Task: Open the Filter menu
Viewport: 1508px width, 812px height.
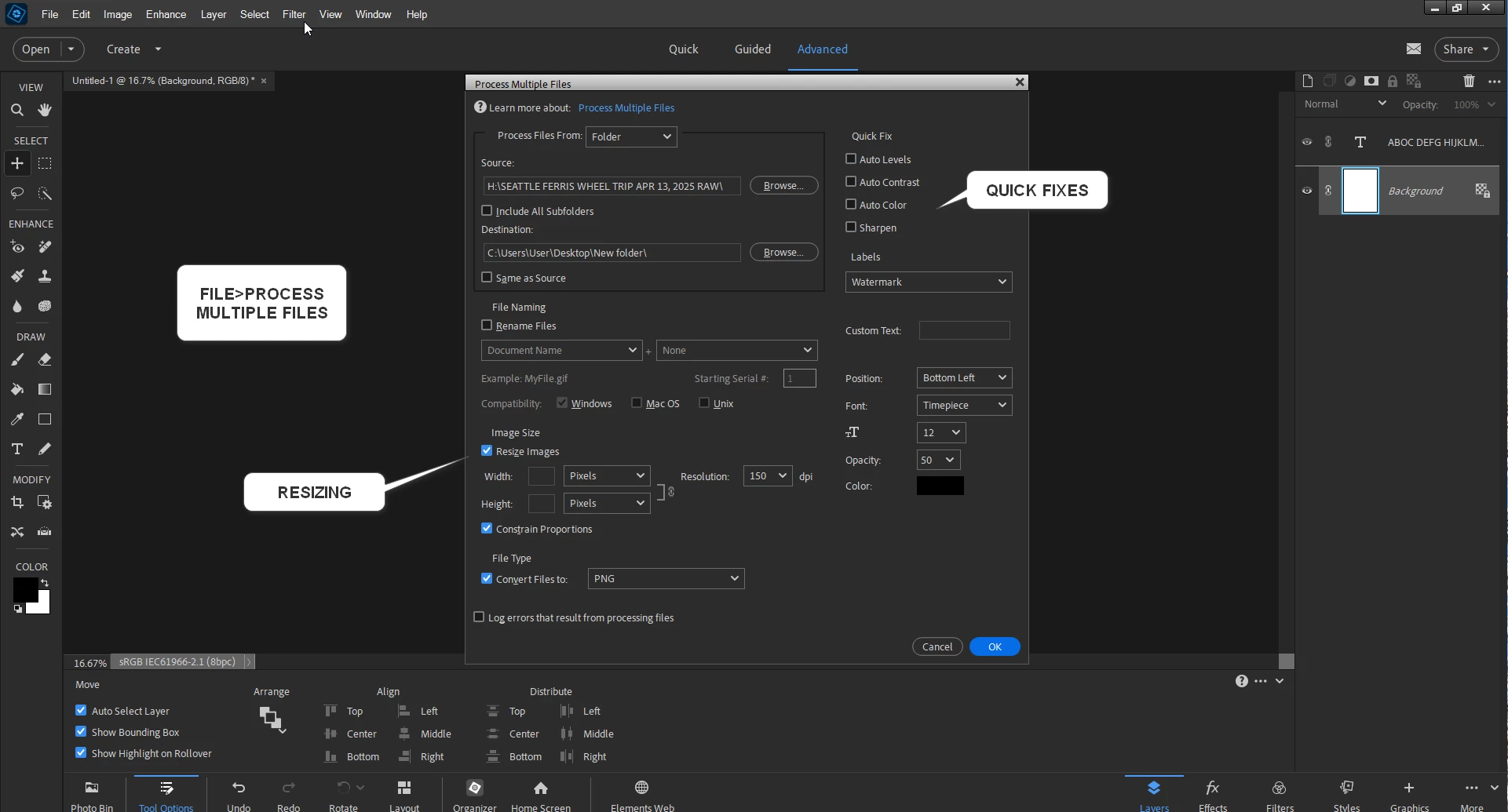Action: coord(294,14)
